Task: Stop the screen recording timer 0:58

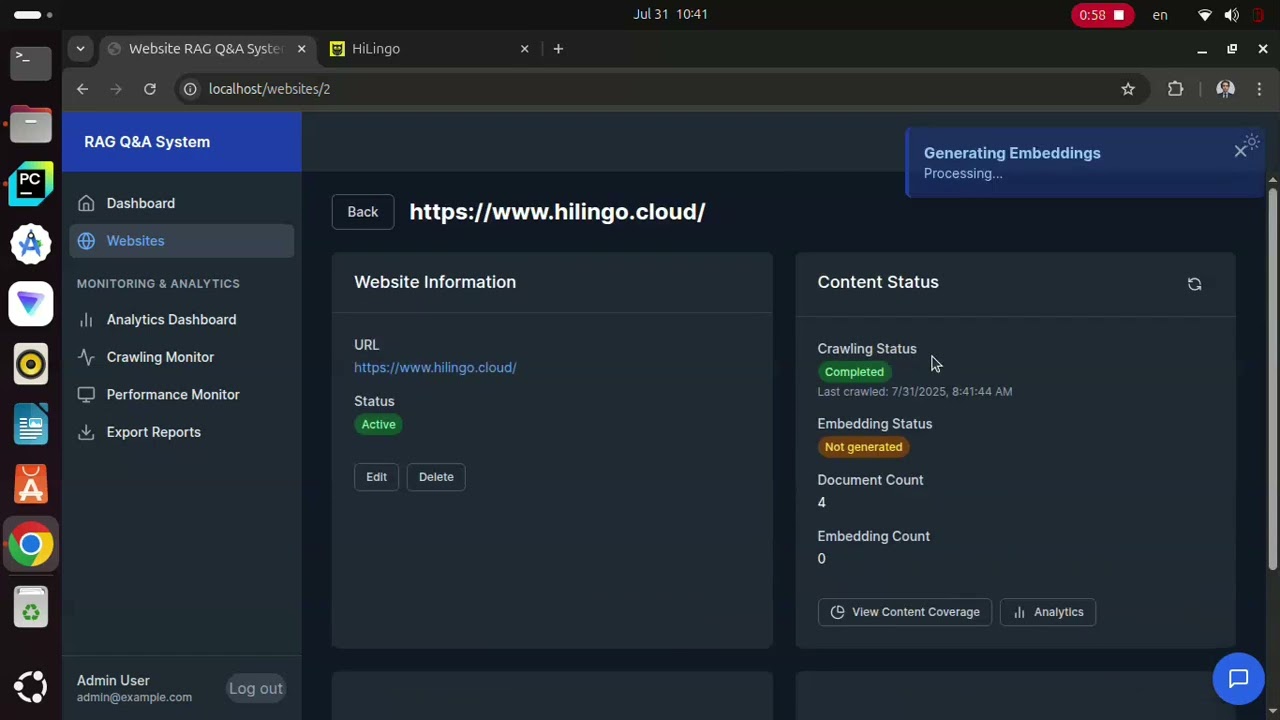Action: coord(1102,15)
